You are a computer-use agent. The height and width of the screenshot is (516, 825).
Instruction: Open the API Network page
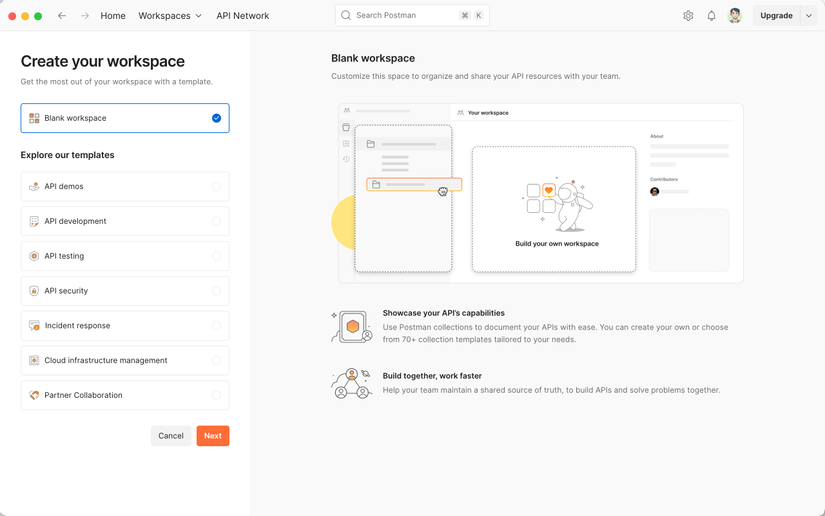tap(243, 16)
